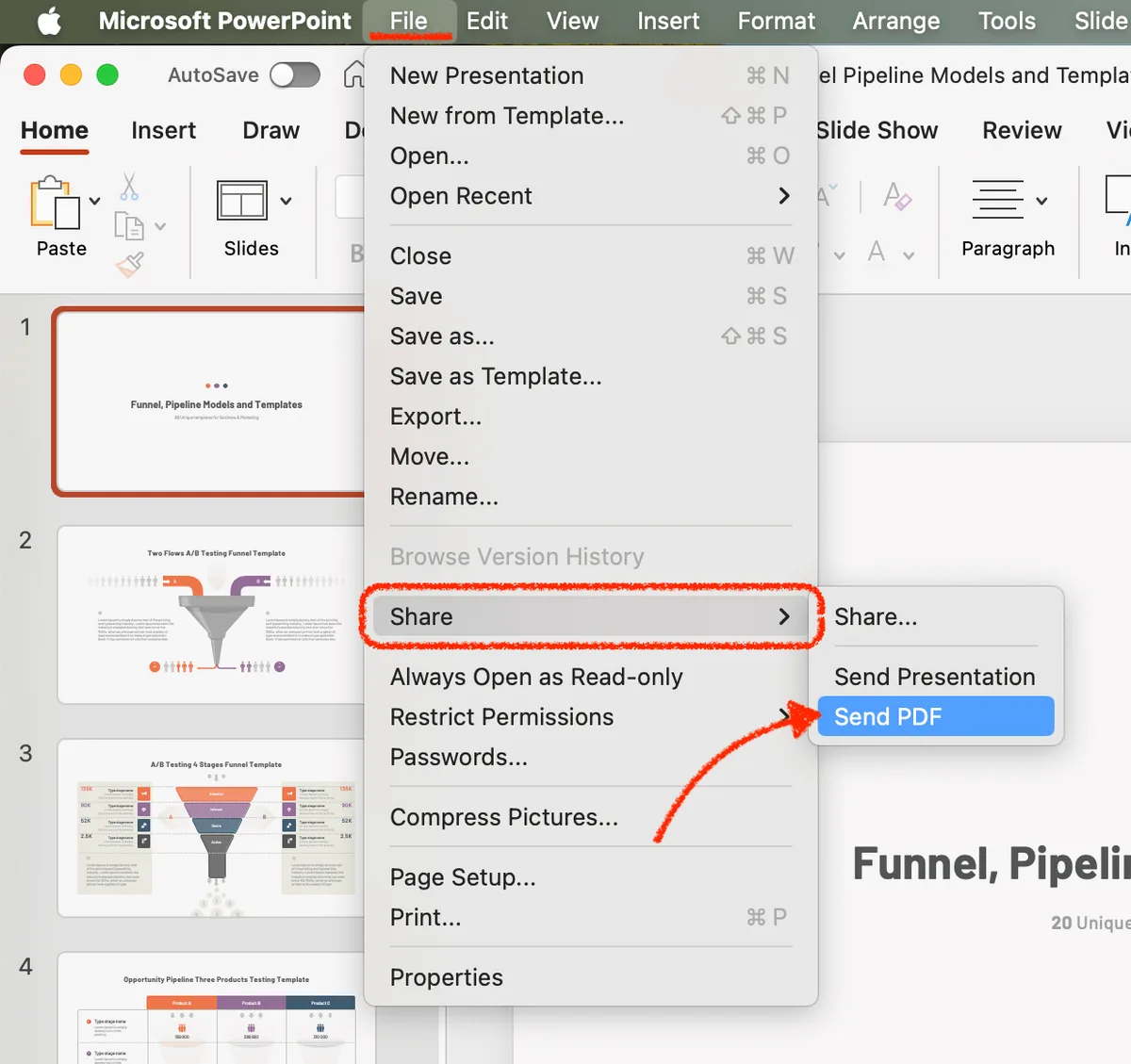The height and width of the screenshot is (1064, 1131).
Task: Toggle the AutoSave switch
Action: [x=295, y=75]
